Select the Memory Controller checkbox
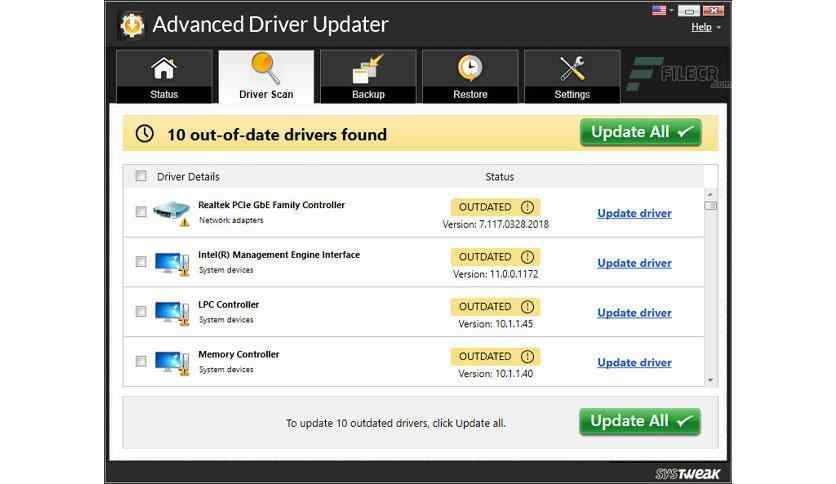The width and height of the screenshot is (836, 484). 141,361
